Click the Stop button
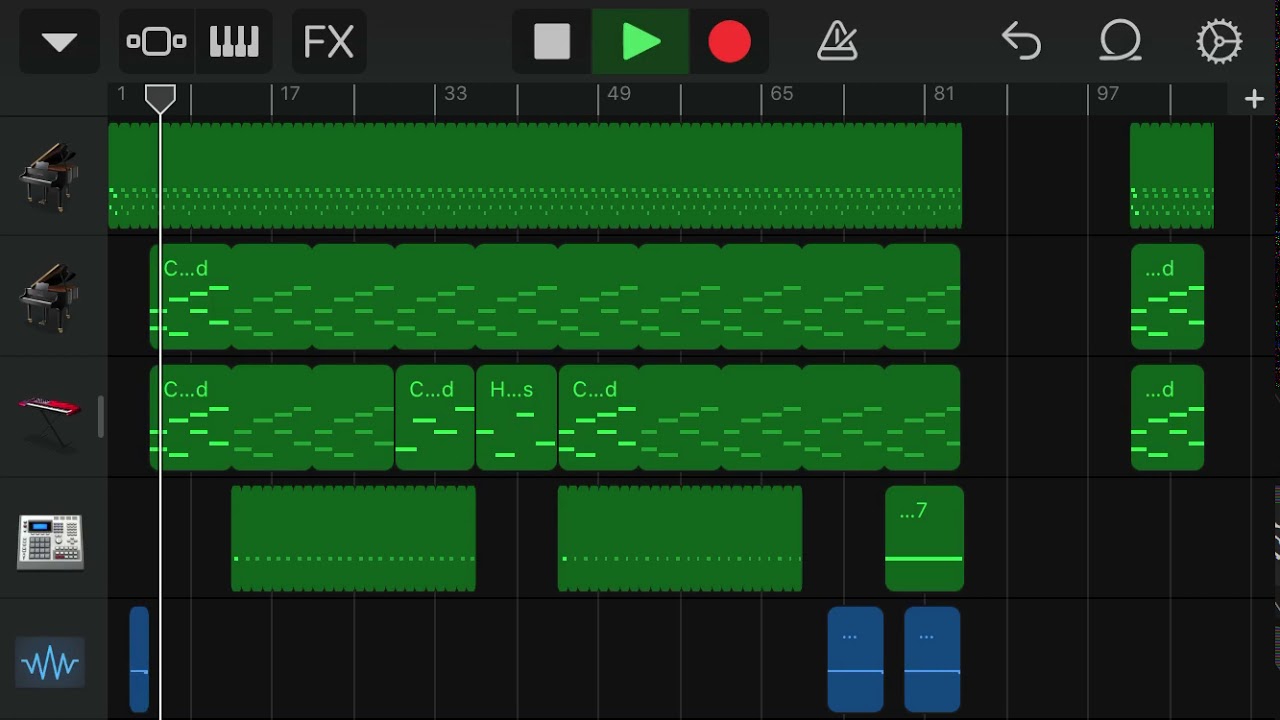 pos(552,42)
